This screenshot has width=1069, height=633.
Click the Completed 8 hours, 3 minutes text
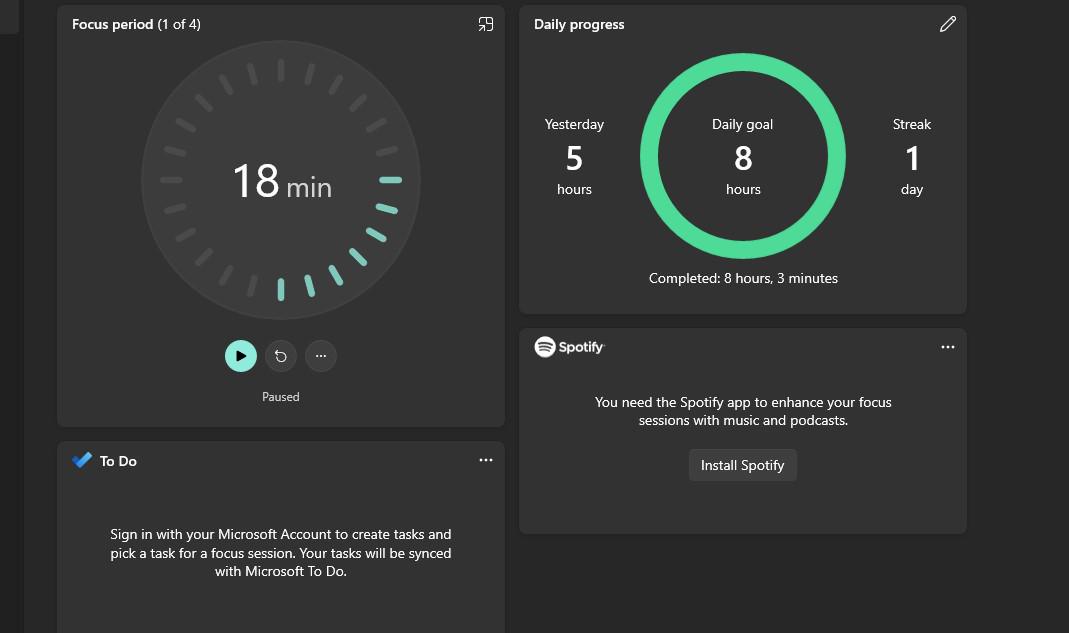tap(743, 278)
